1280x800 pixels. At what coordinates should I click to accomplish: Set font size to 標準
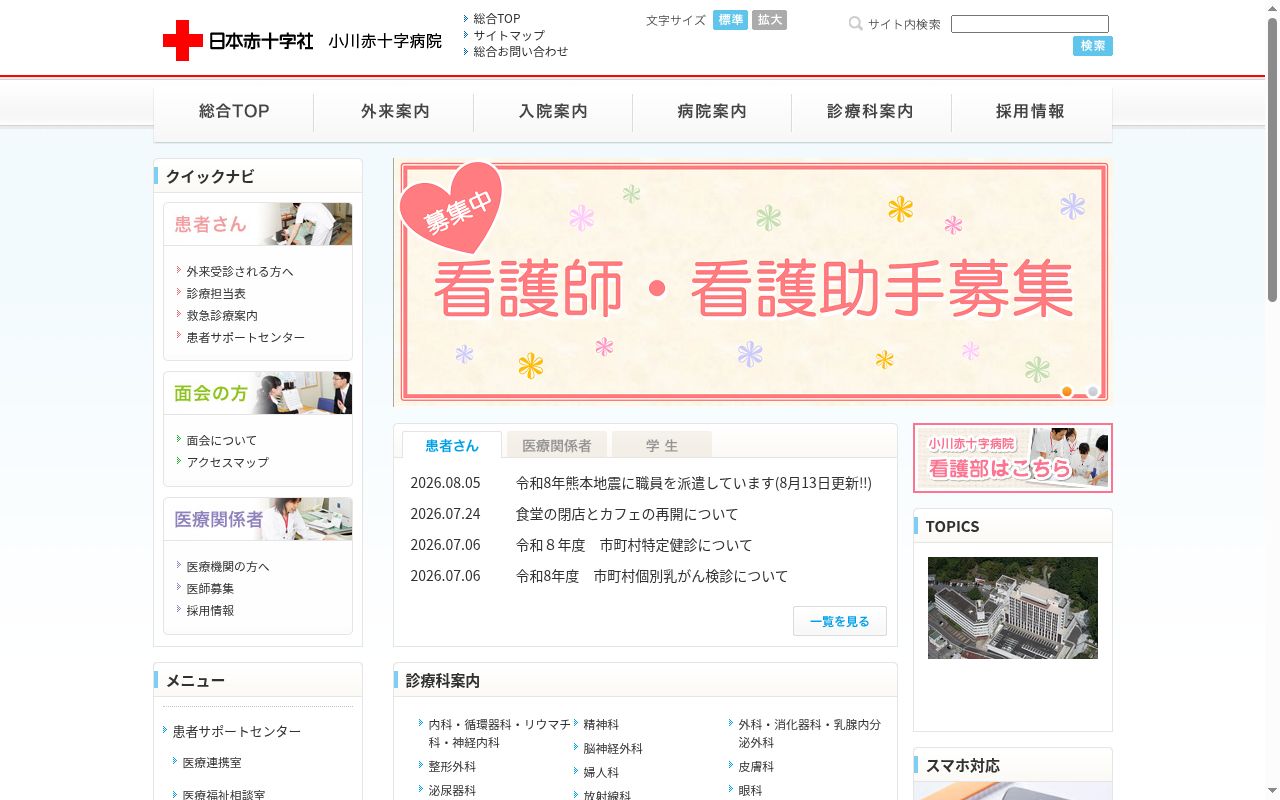[x=730, y=20]
